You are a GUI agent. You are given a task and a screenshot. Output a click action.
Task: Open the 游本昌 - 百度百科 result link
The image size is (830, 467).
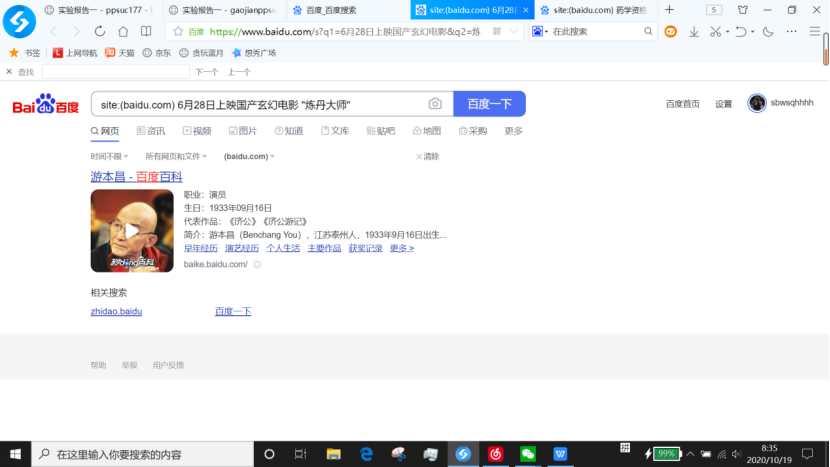[137, 176]
